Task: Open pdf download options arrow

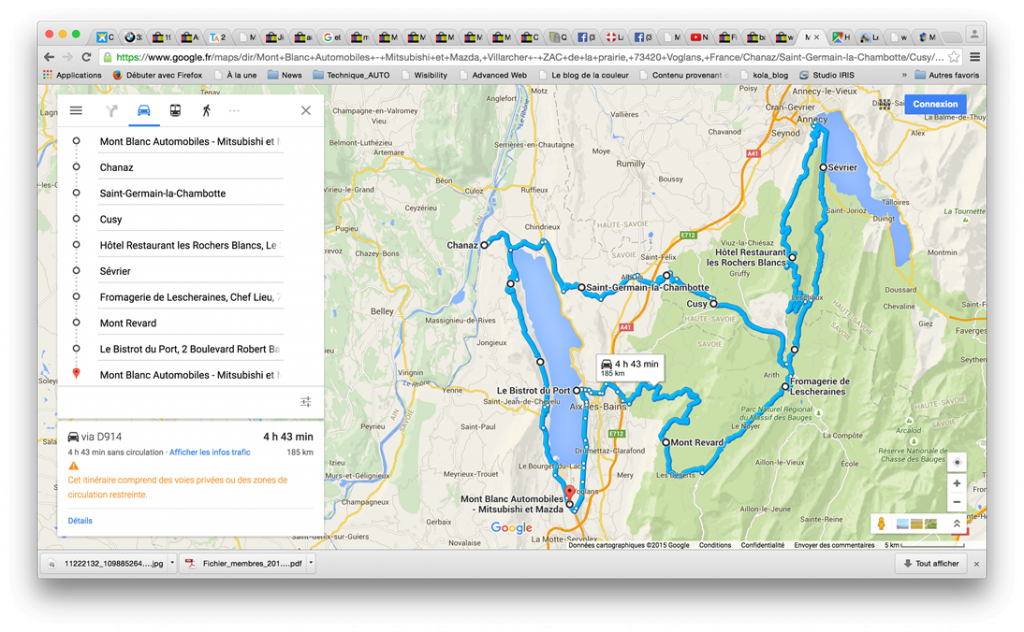Action: 311,563
